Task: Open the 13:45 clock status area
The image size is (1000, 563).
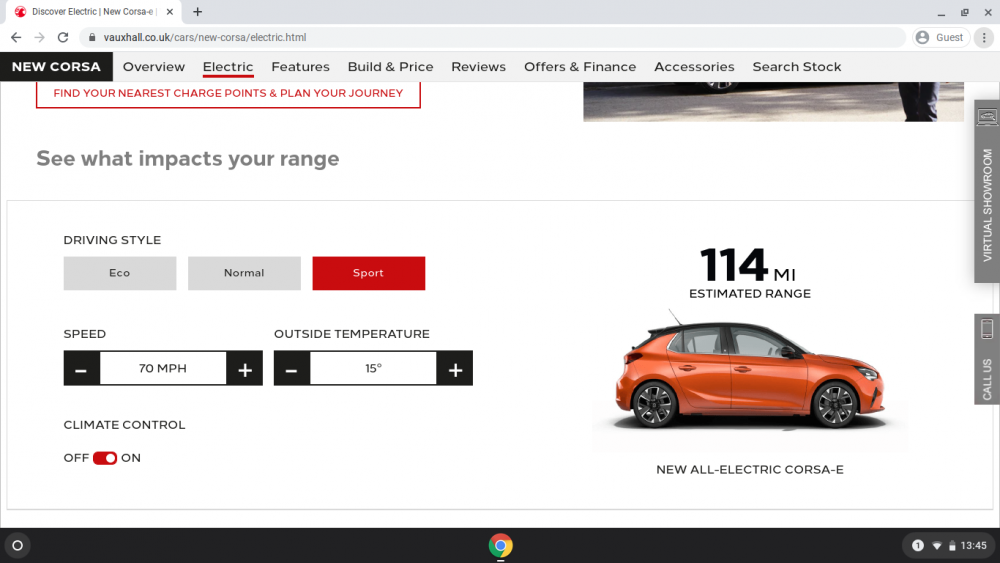Action: coord(973,546)
